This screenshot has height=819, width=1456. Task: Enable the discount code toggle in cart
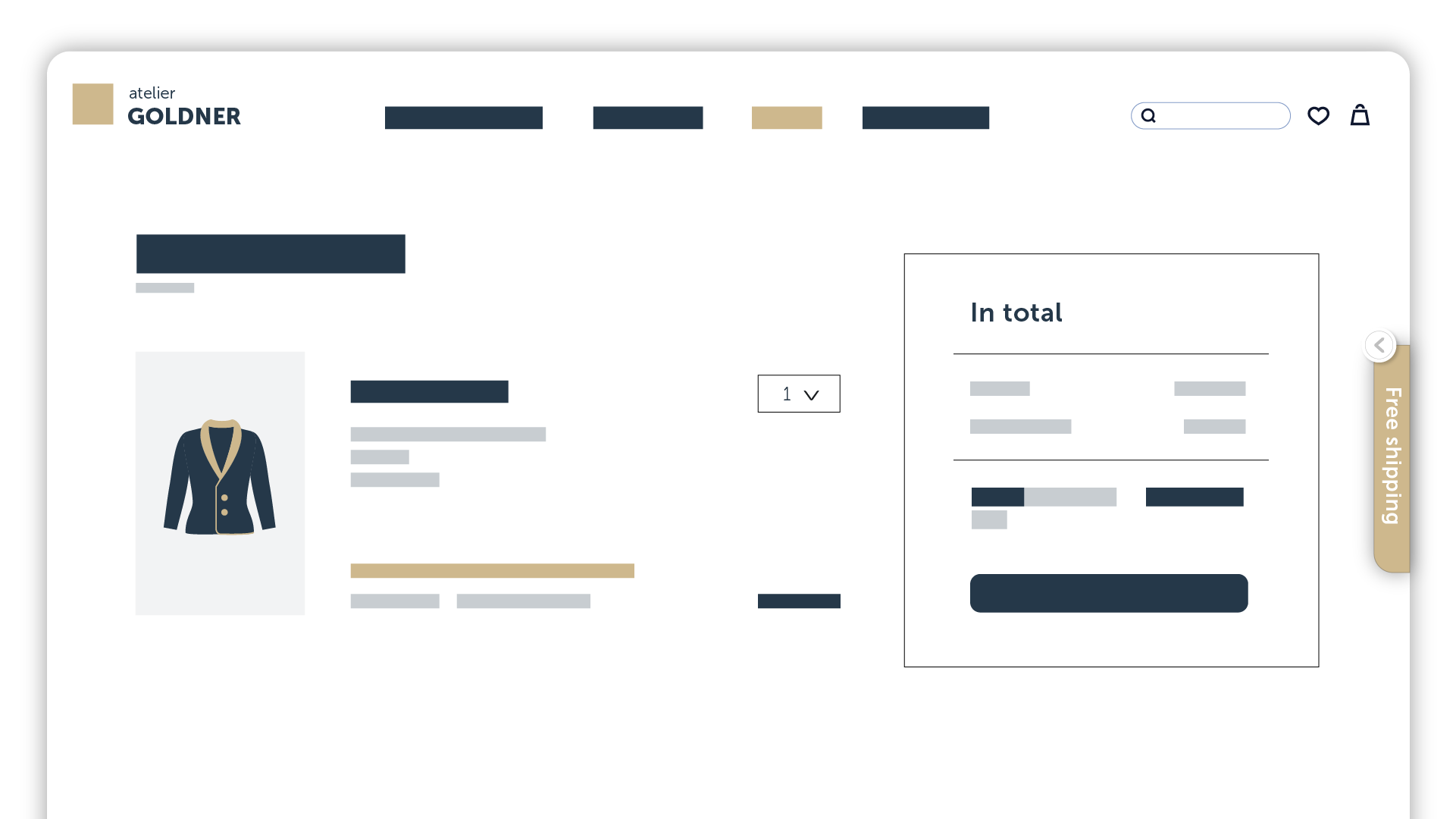pos(997,497)
